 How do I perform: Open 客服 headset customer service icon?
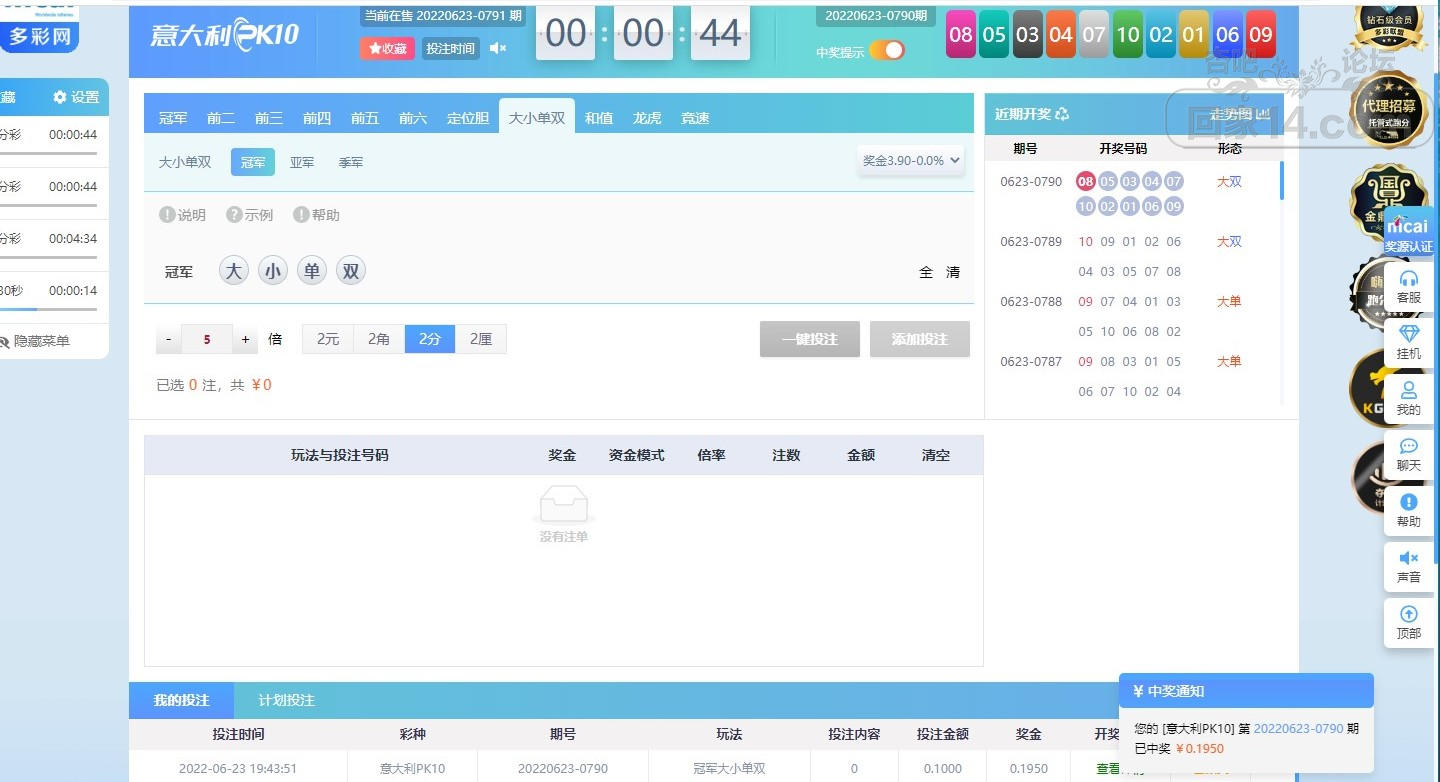(x=1408, y=286)
